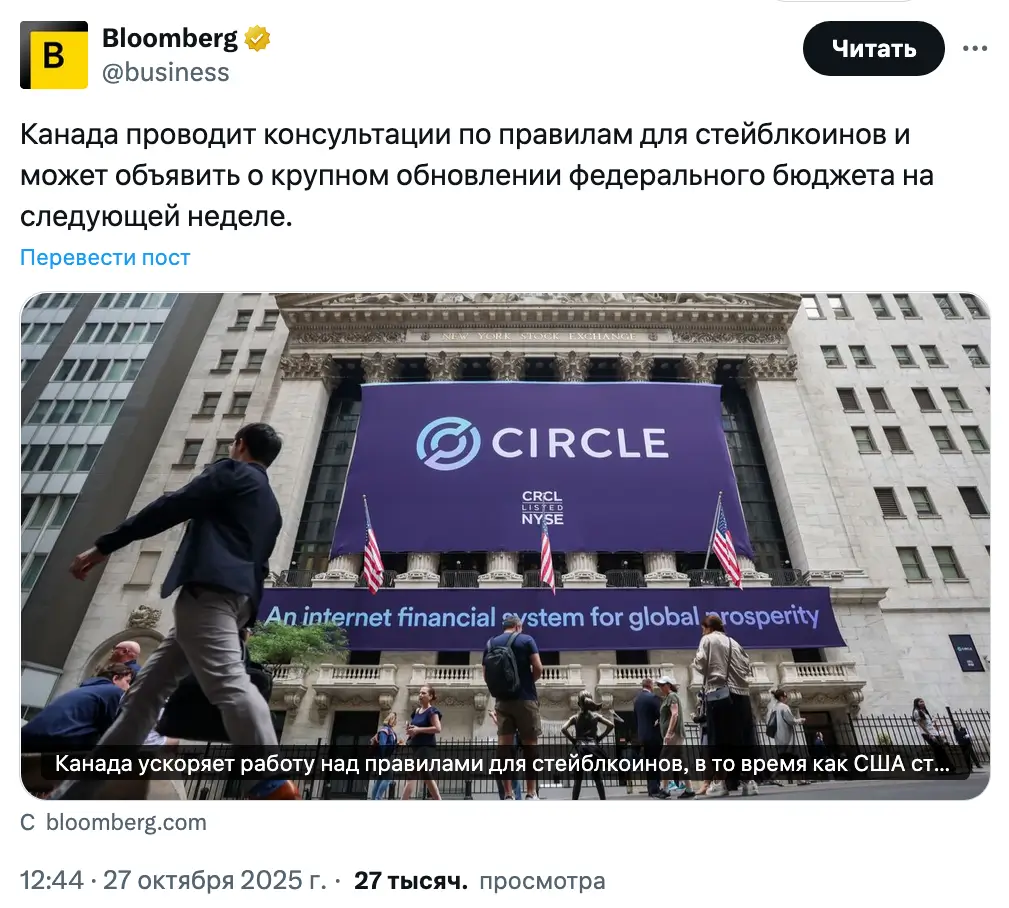1009x908 pixels.
Task: Click the CIRCLE wordmark on the purple banner
Action: pos(576,442)
